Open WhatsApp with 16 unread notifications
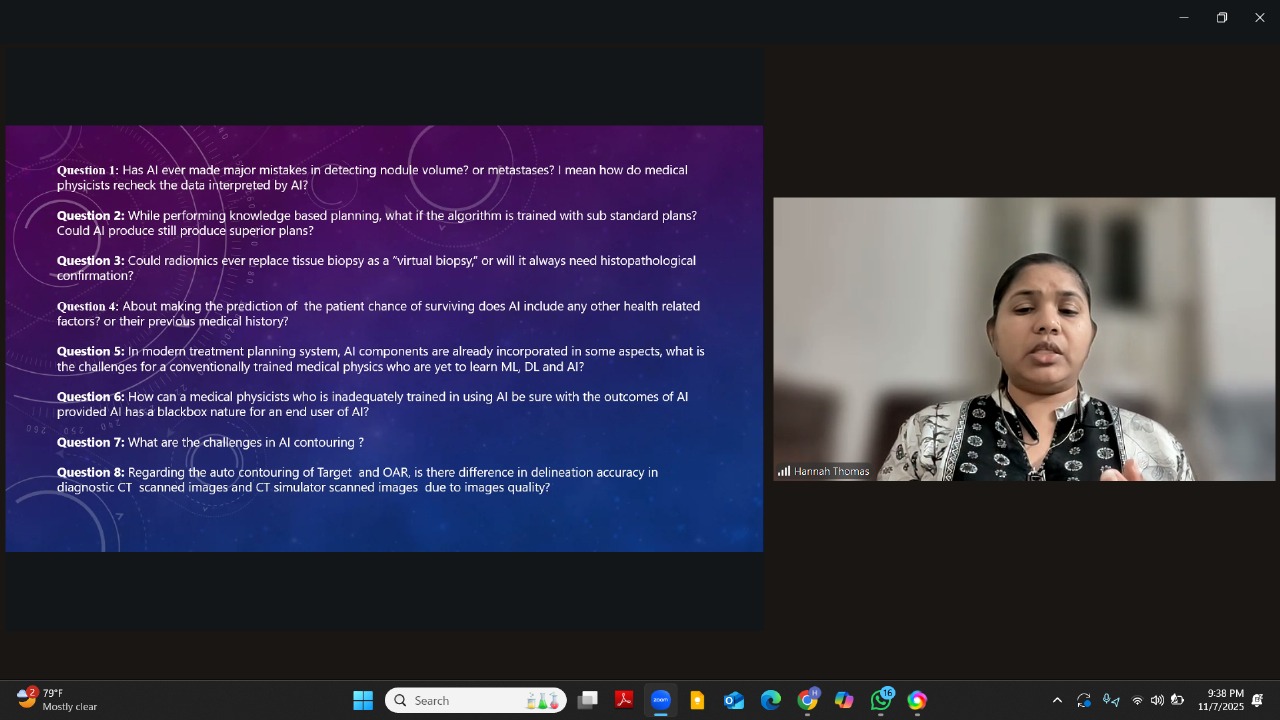 881,700
